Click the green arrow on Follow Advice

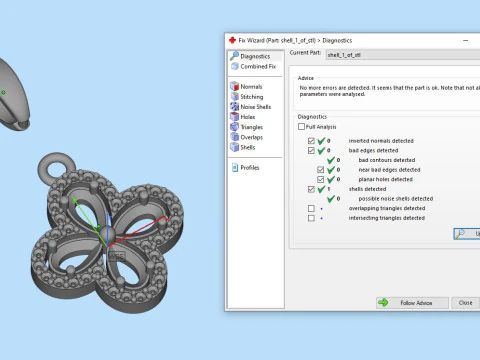(383, 302)
